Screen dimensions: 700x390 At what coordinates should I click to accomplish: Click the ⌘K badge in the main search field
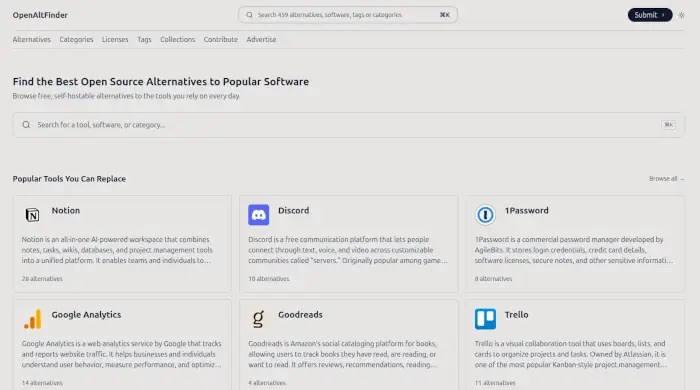(x=668, y=124)
